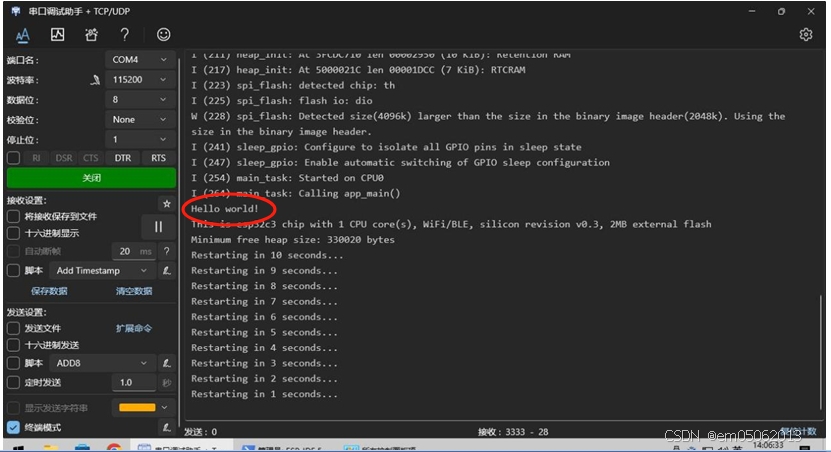Open File Explorer on the taskbar

tap(51, 448)
